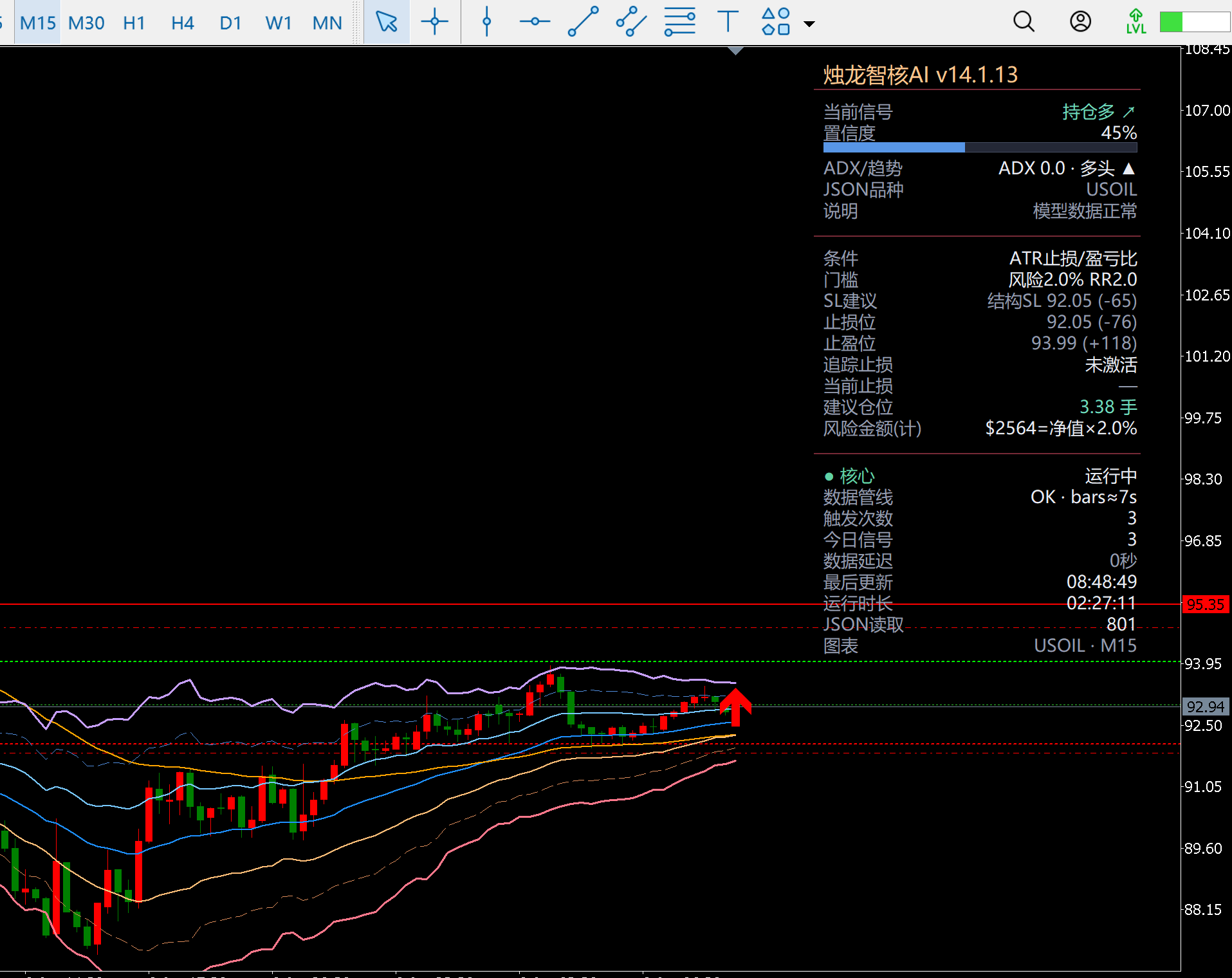Click the 建议仓位 row label

click(x=858, y=407)
